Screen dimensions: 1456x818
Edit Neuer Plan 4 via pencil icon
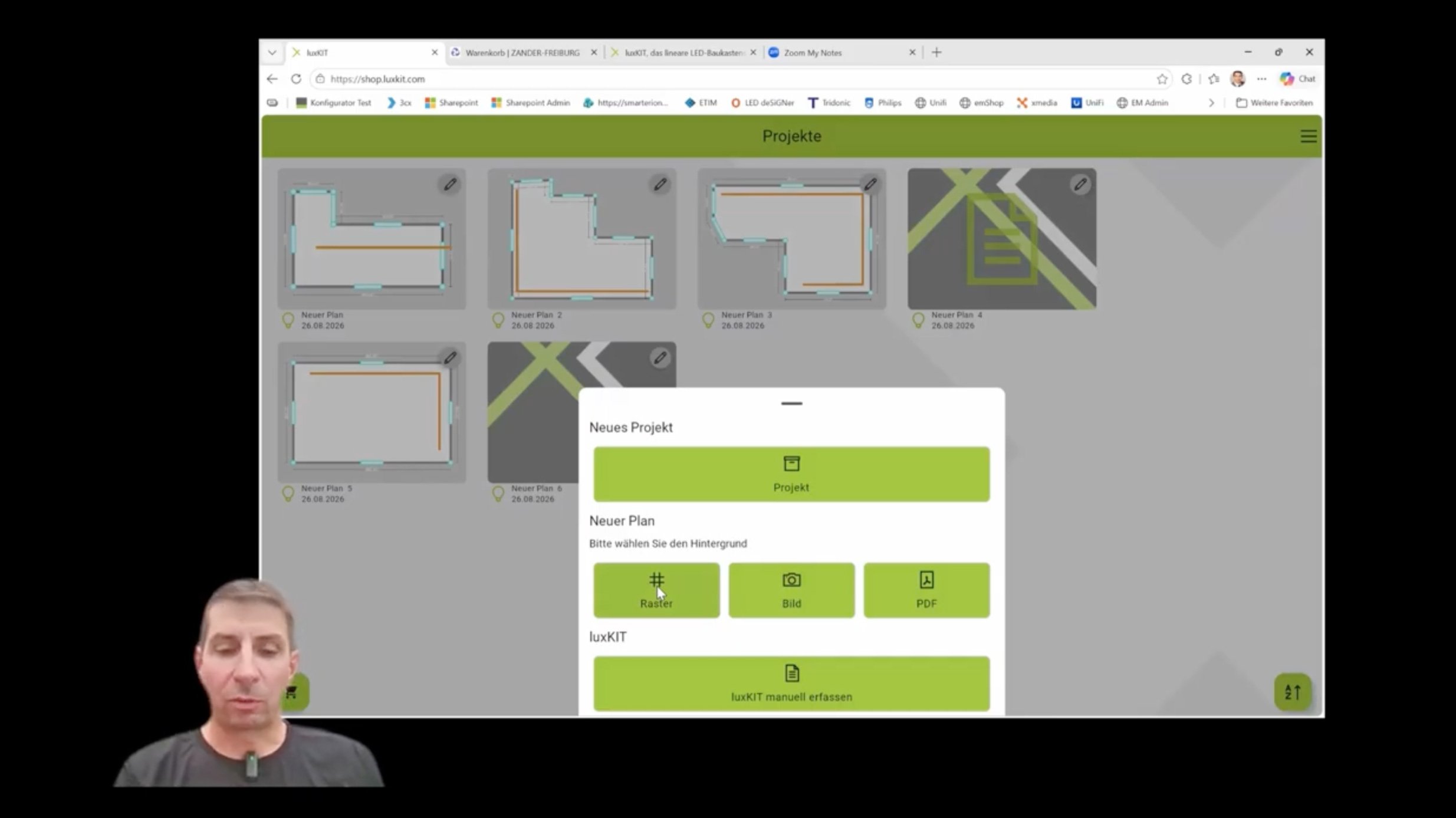[1080, 185]
